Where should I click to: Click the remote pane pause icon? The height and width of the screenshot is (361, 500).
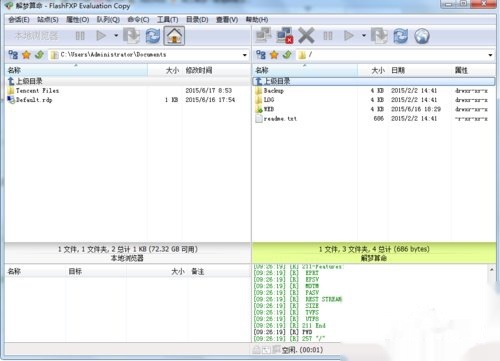click(x=328, y=36)
